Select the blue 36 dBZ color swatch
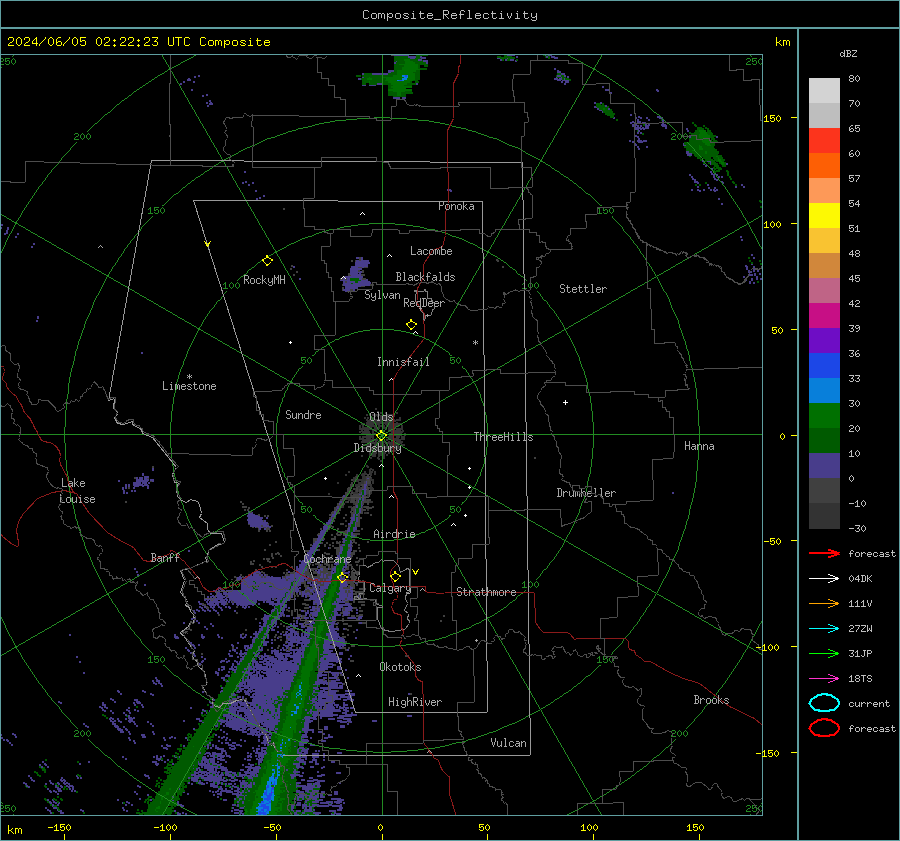 [824, 365]
